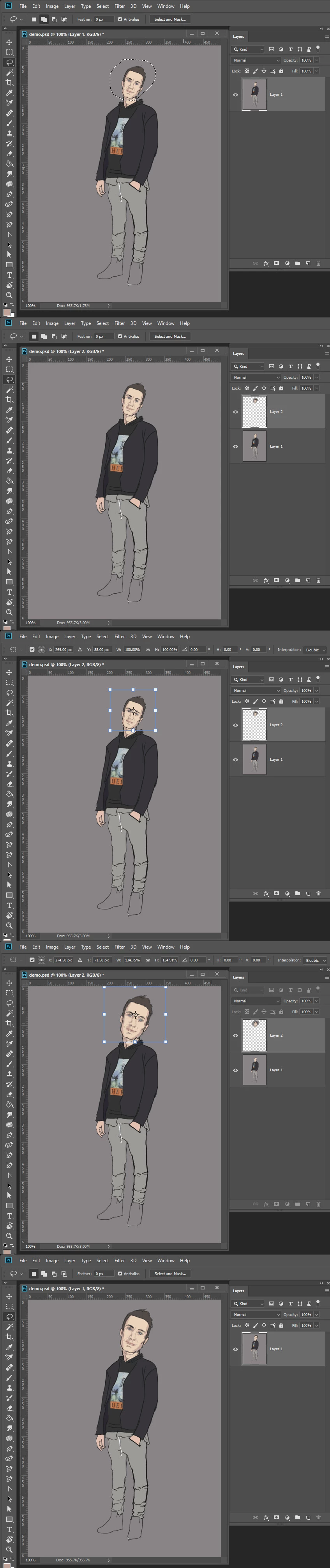The image size is (330, 1568).
Task: Select Move tool in second screenshot
Action: [x=9, y=359]
